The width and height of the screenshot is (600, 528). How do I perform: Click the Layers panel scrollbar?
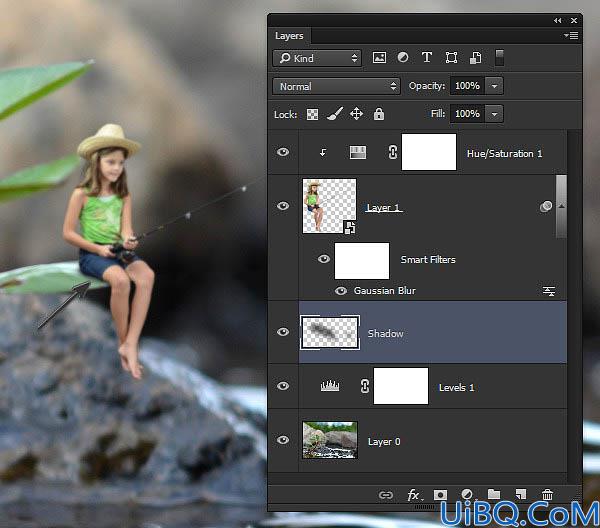coord(574,306)
